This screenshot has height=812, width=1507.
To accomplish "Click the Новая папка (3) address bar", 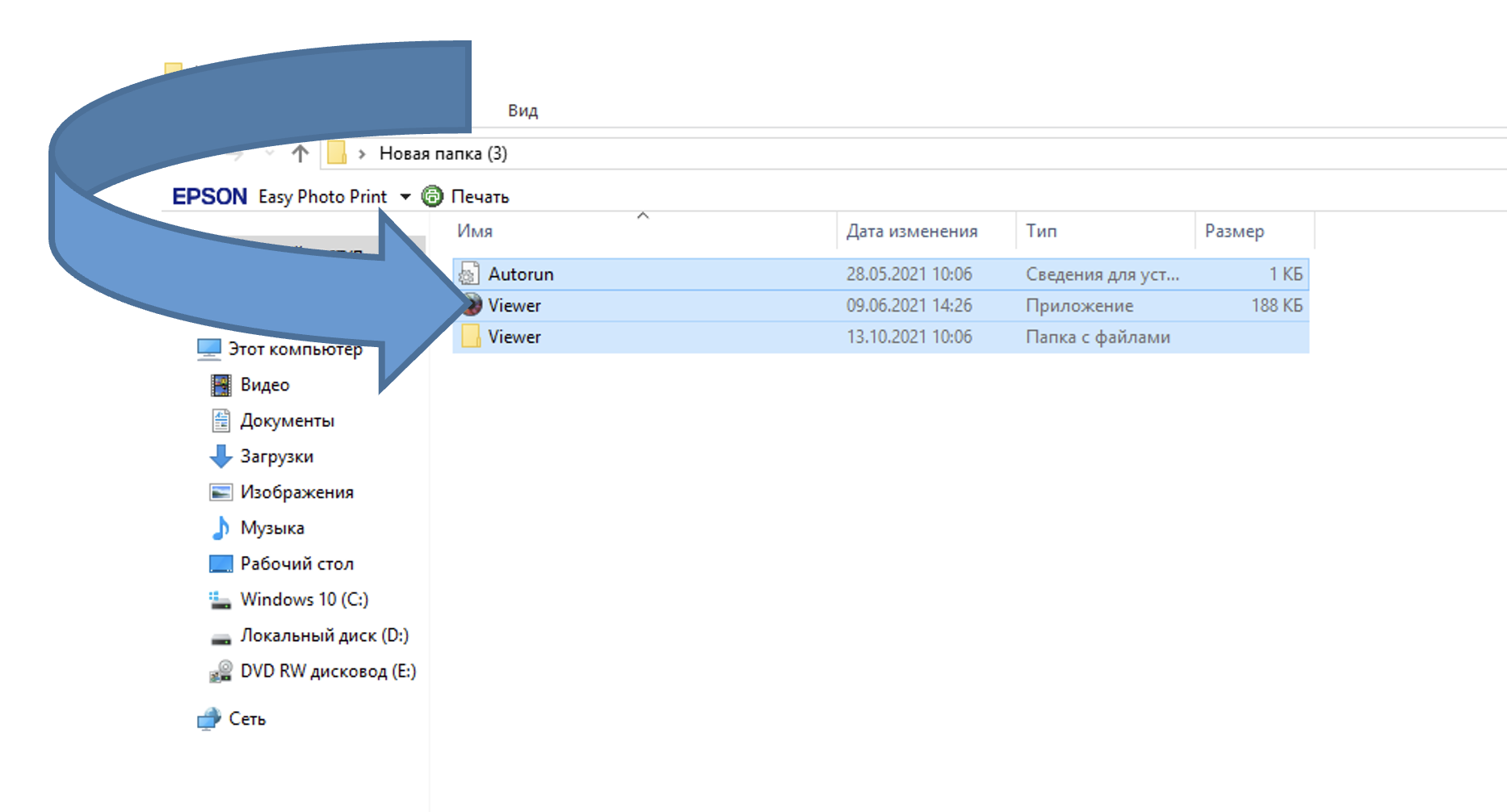I will point(443,153).
